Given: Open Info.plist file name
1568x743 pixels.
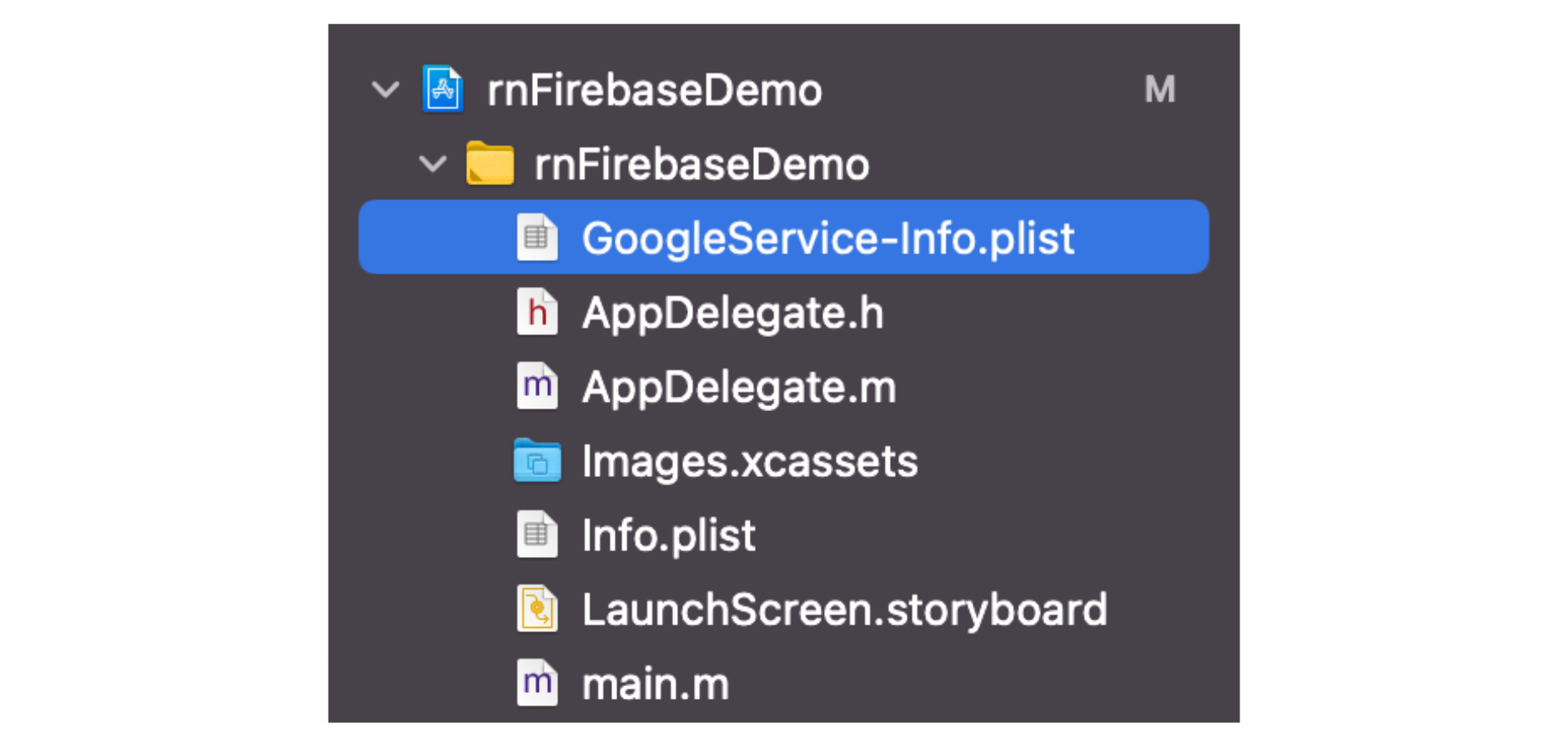Looking at the screenshot, I should click(x=669, y=535).
